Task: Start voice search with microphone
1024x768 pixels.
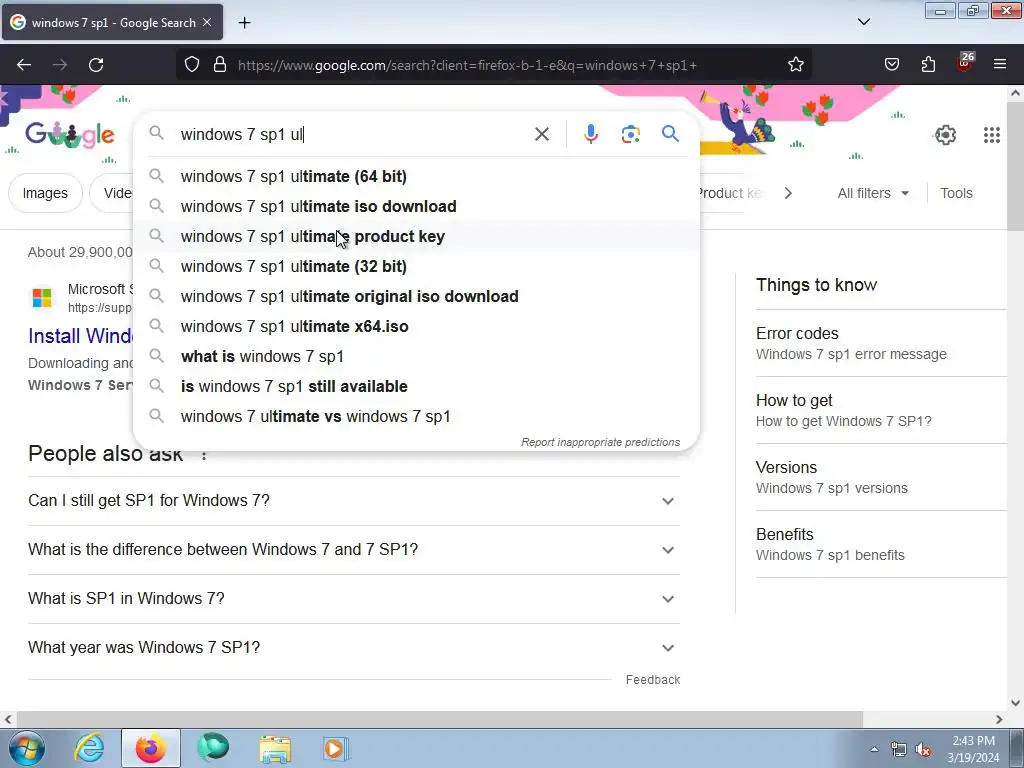Action: click(x=590, y=135)
